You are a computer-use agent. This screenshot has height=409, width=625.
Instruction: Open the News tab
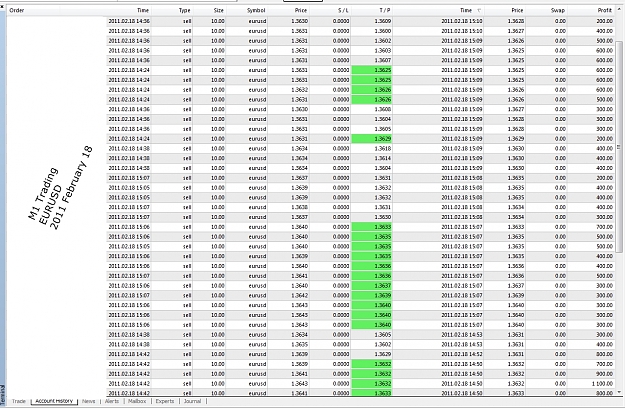88,401
